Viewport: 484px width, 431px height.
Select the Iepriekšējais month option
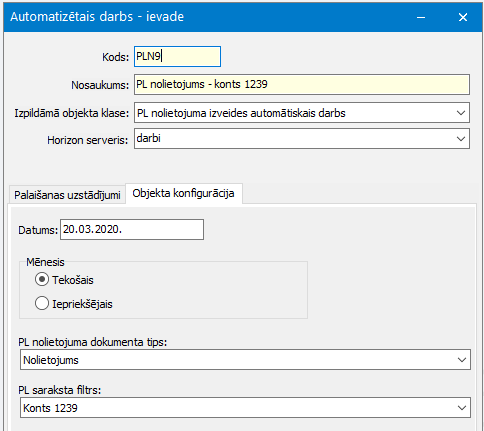pyautogui.click(x=42, y=304)
